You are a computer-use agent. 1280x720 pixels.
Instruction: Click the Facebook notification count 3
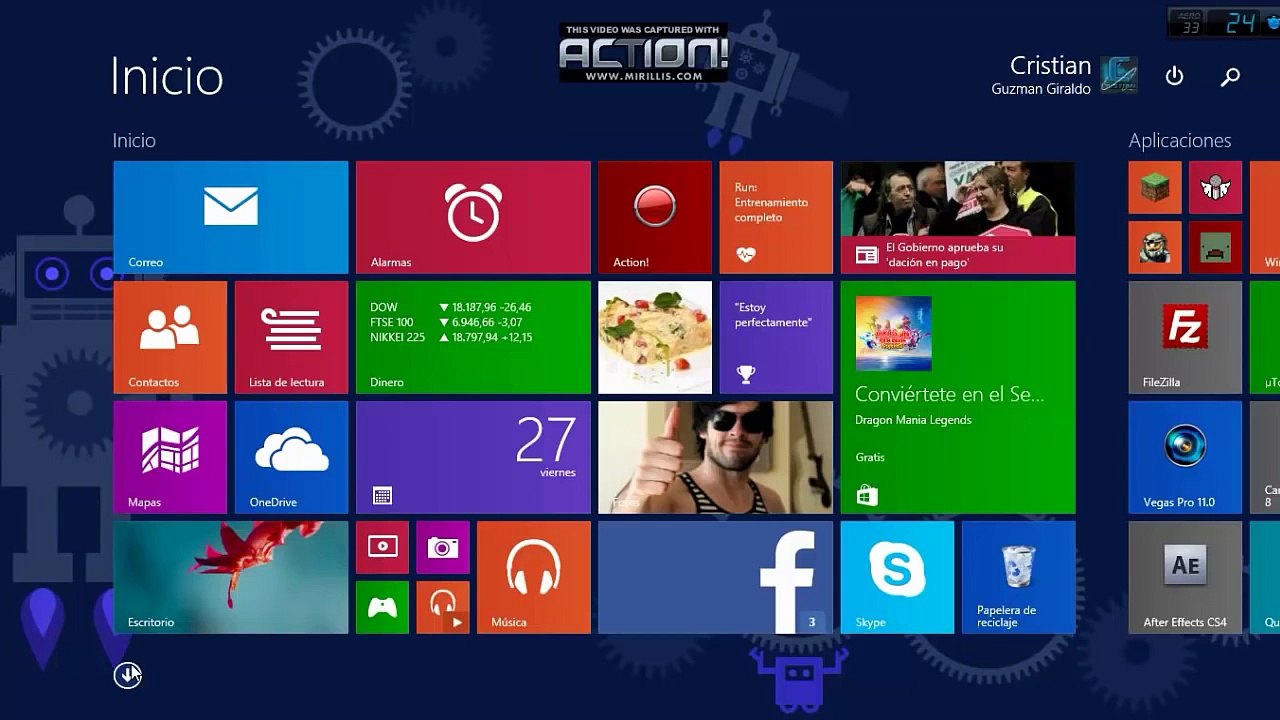812,622
